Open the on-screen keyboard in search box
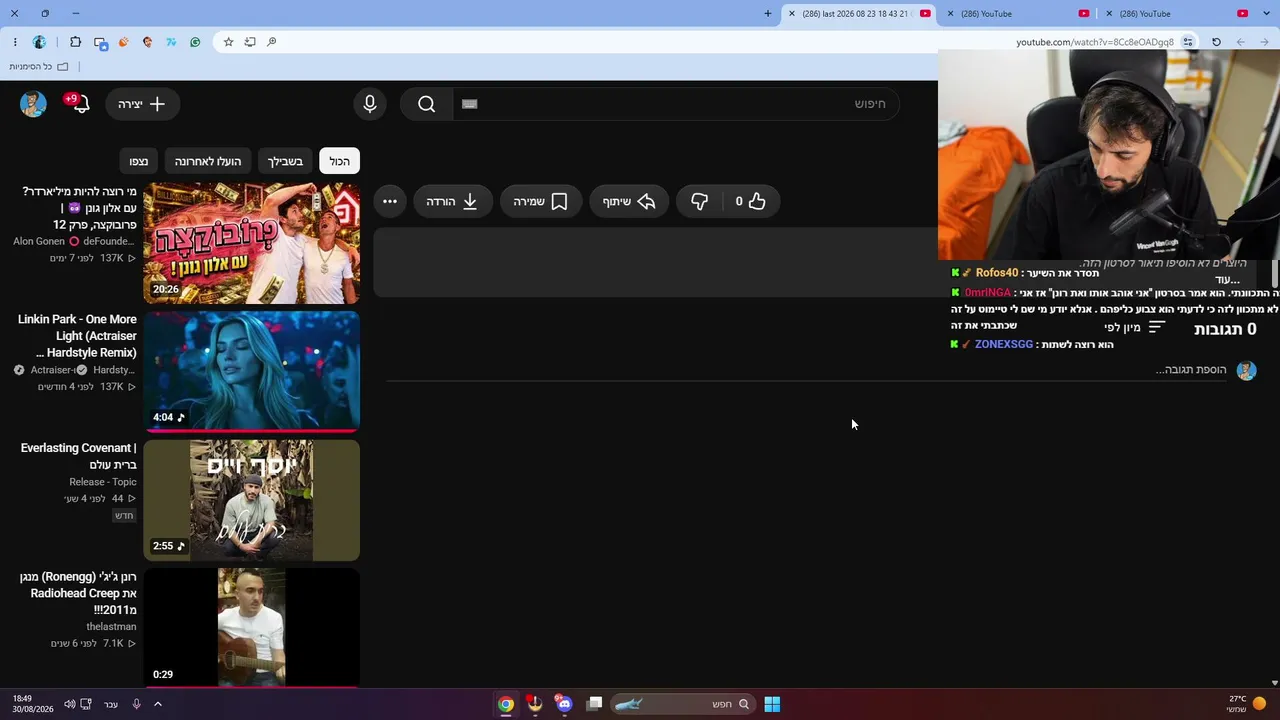 [x=470, y=104]
